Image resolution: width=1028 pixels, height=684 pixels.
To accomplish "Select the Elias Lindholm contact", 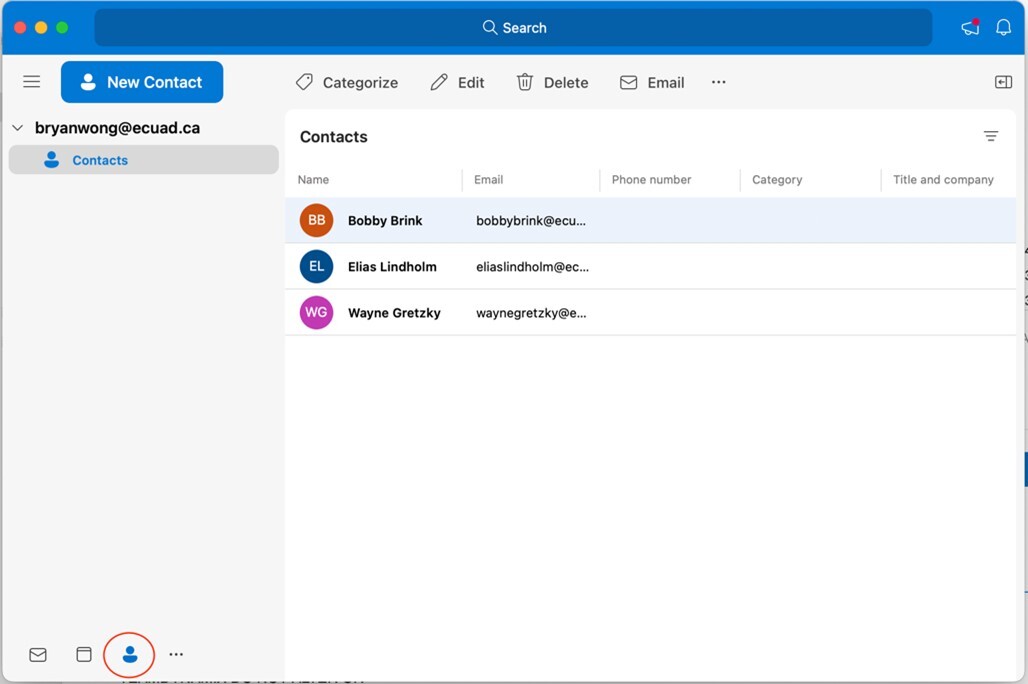I will (650, 266).
